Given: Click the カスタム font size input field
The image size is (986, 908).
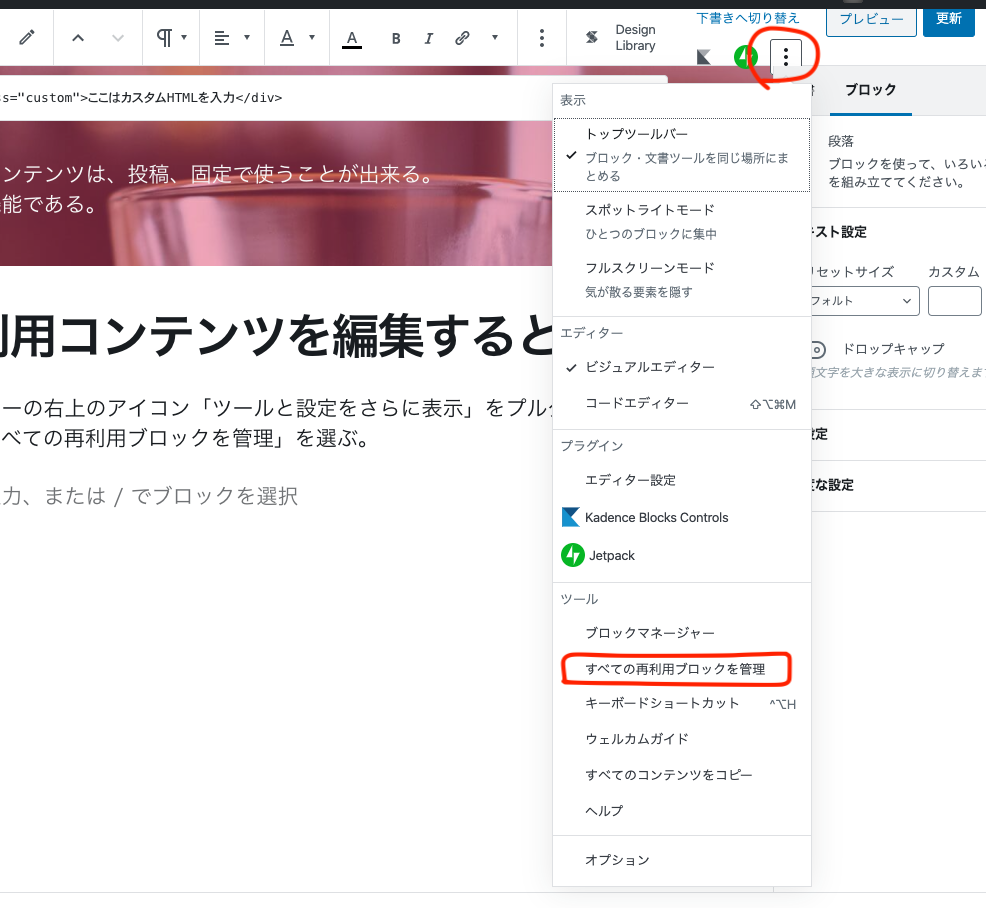Looking at the screenshot, I should coord(954,300).
